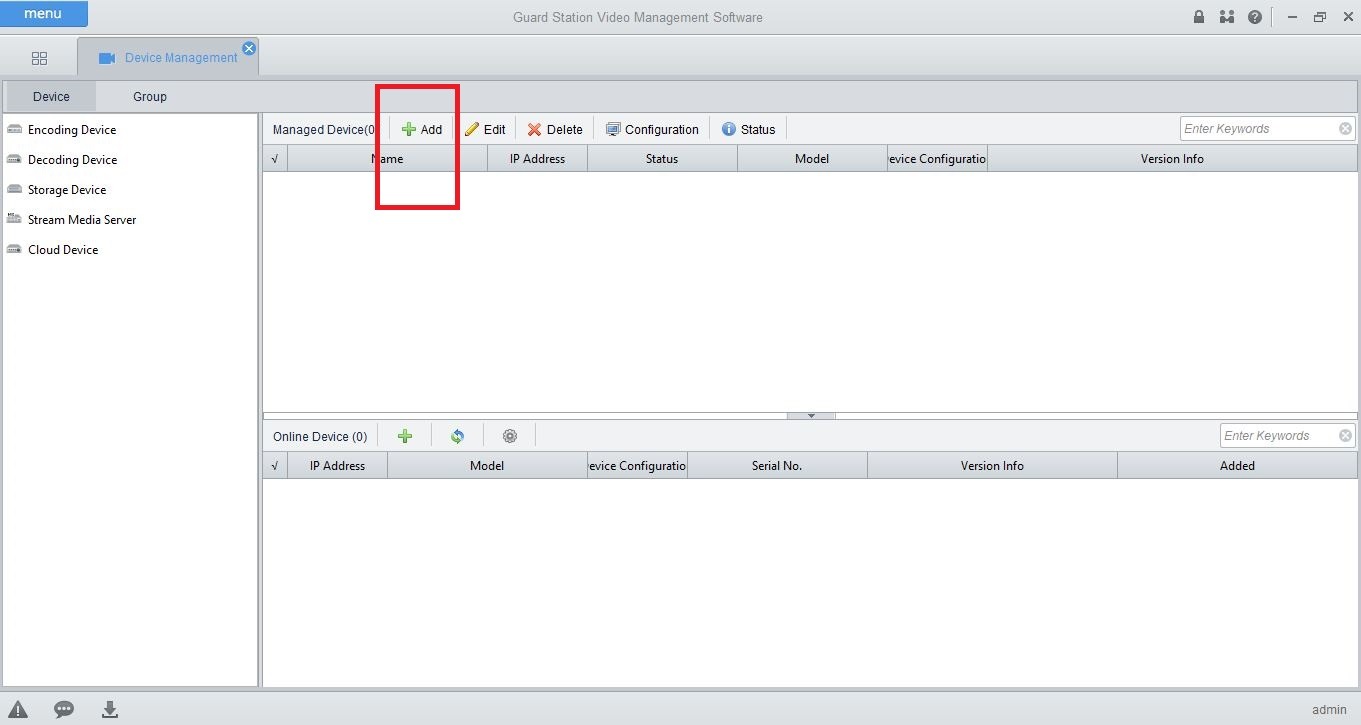The image size is (1361, 725).
Task: Click the Add button in Managed Device toolbar
Action: click(422, 129)
